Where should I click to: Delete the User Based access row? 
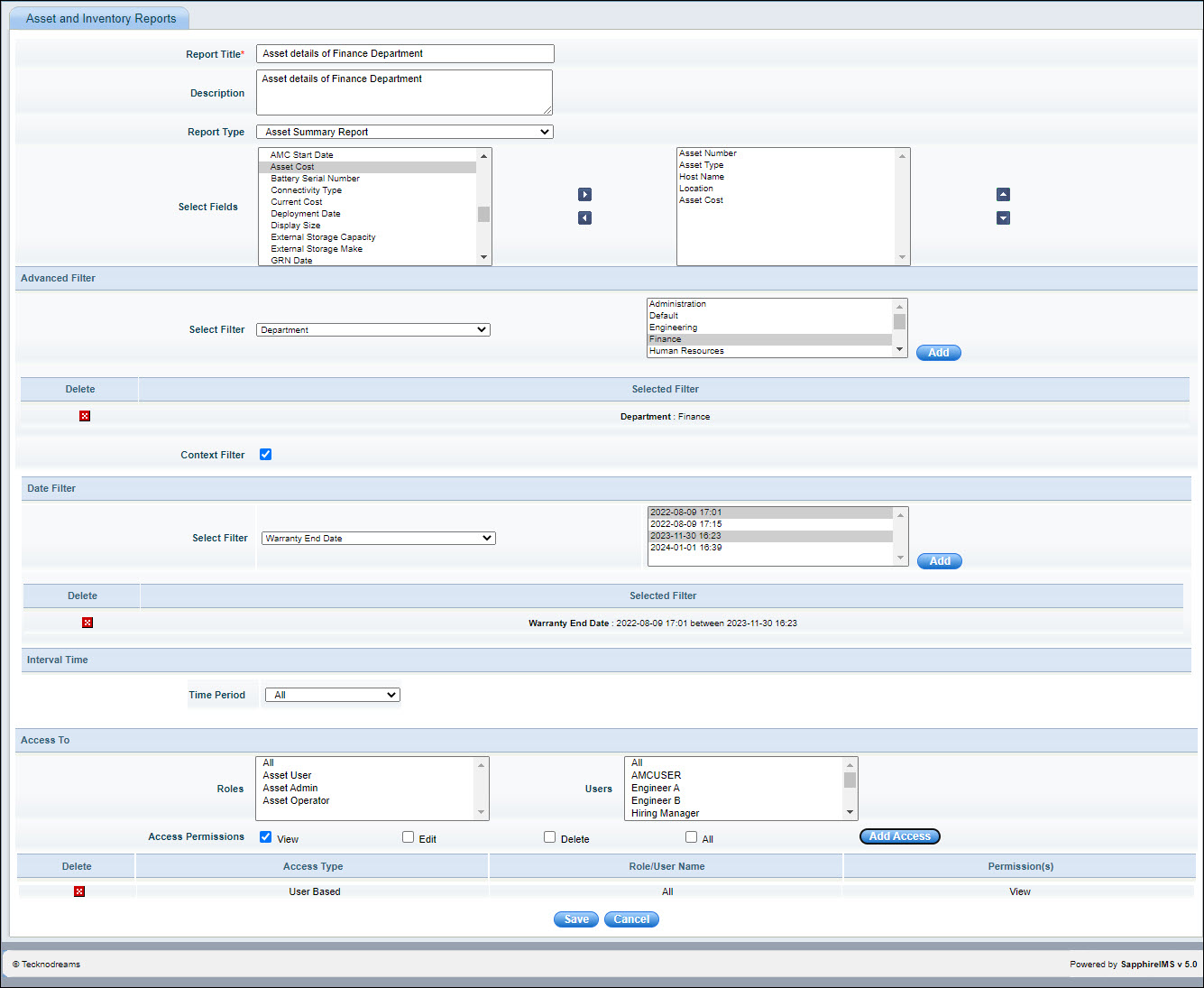click(x=79, y=891)
